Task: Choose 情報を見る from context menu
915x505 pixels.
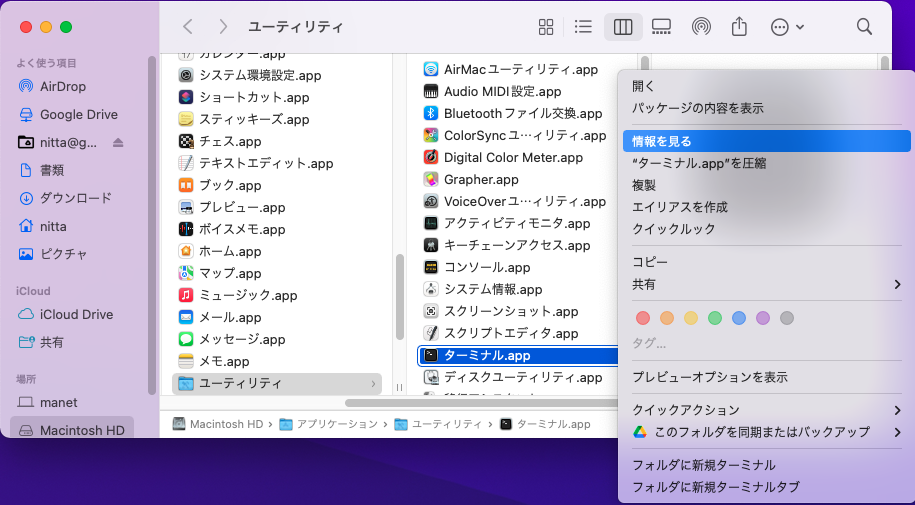Action: click(x=765, y=142)
